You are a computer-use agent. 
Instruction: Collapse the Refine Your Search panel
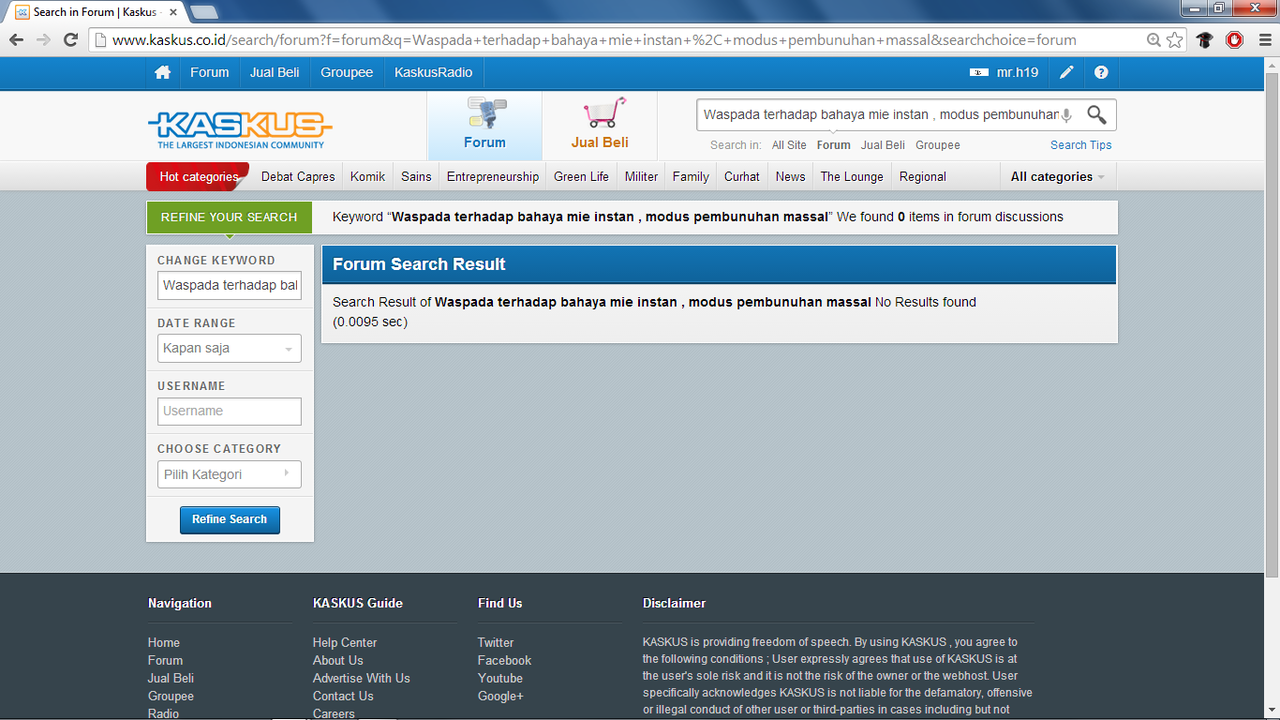[229, 217]
